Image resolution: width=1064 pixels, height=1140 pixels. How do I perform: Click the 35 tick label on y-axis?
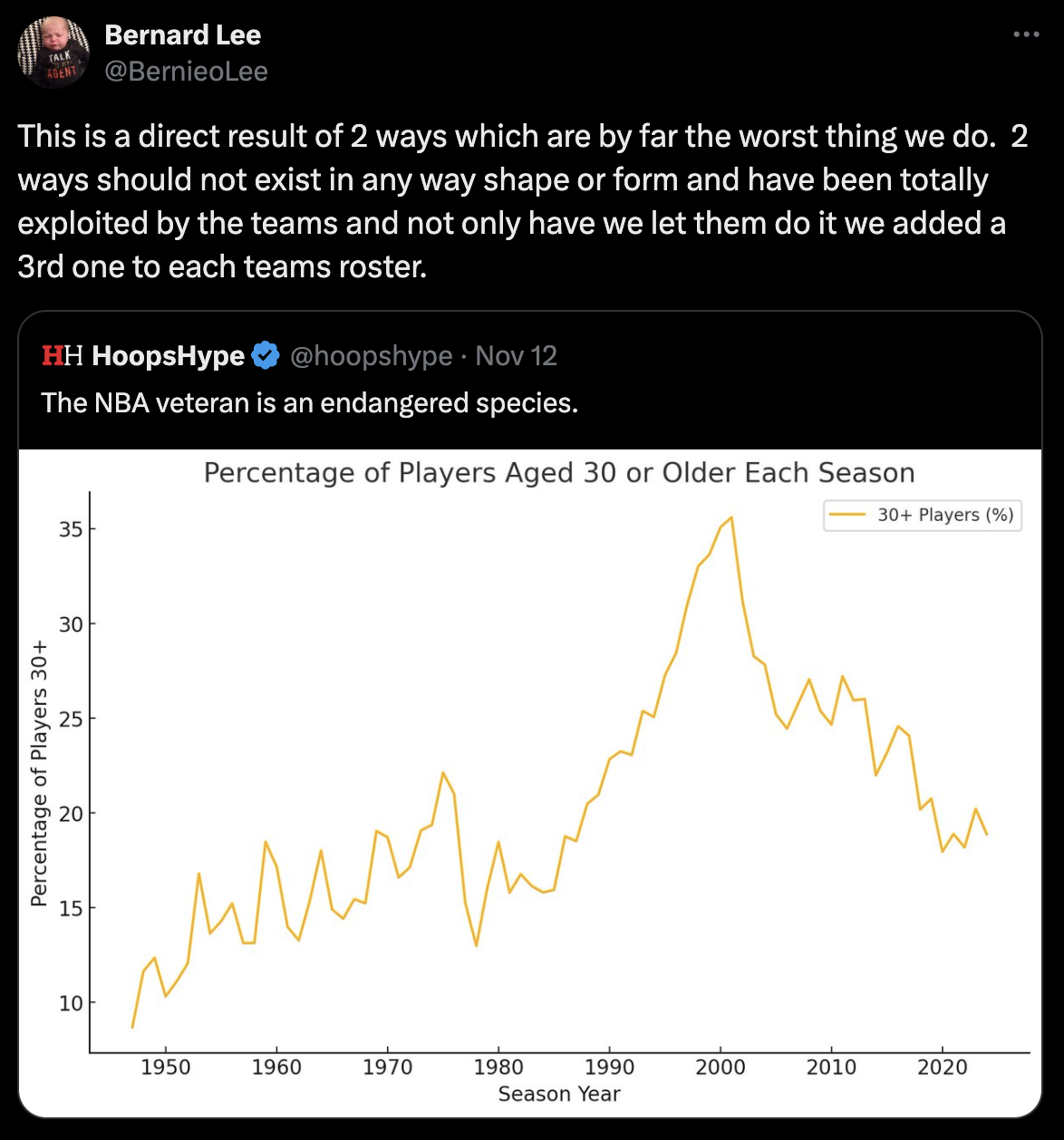pyautogui.click(x=71, y=529)
